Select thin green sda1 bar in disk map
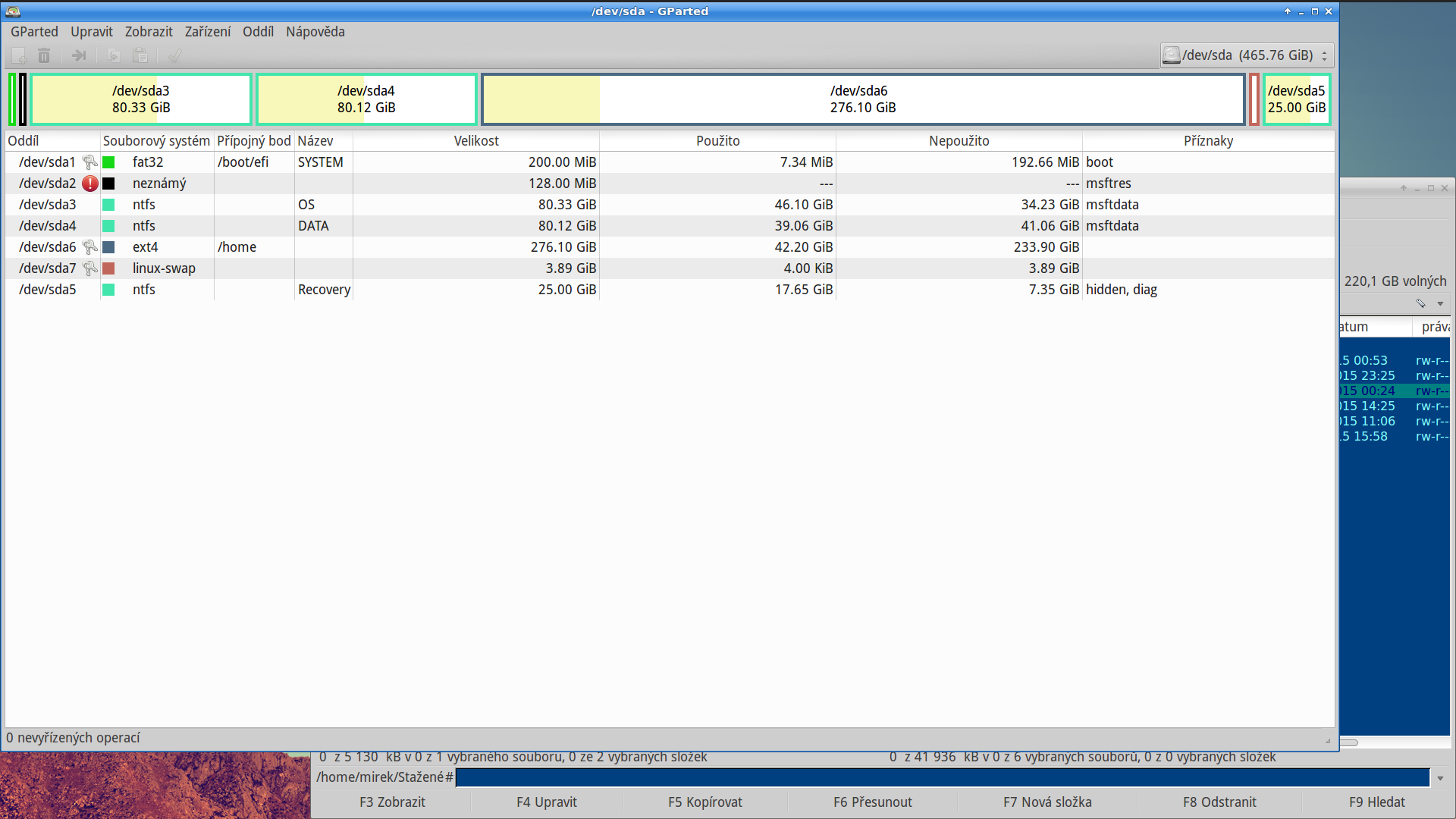This screenshot has width=1456, height=819. pos(12,99)
